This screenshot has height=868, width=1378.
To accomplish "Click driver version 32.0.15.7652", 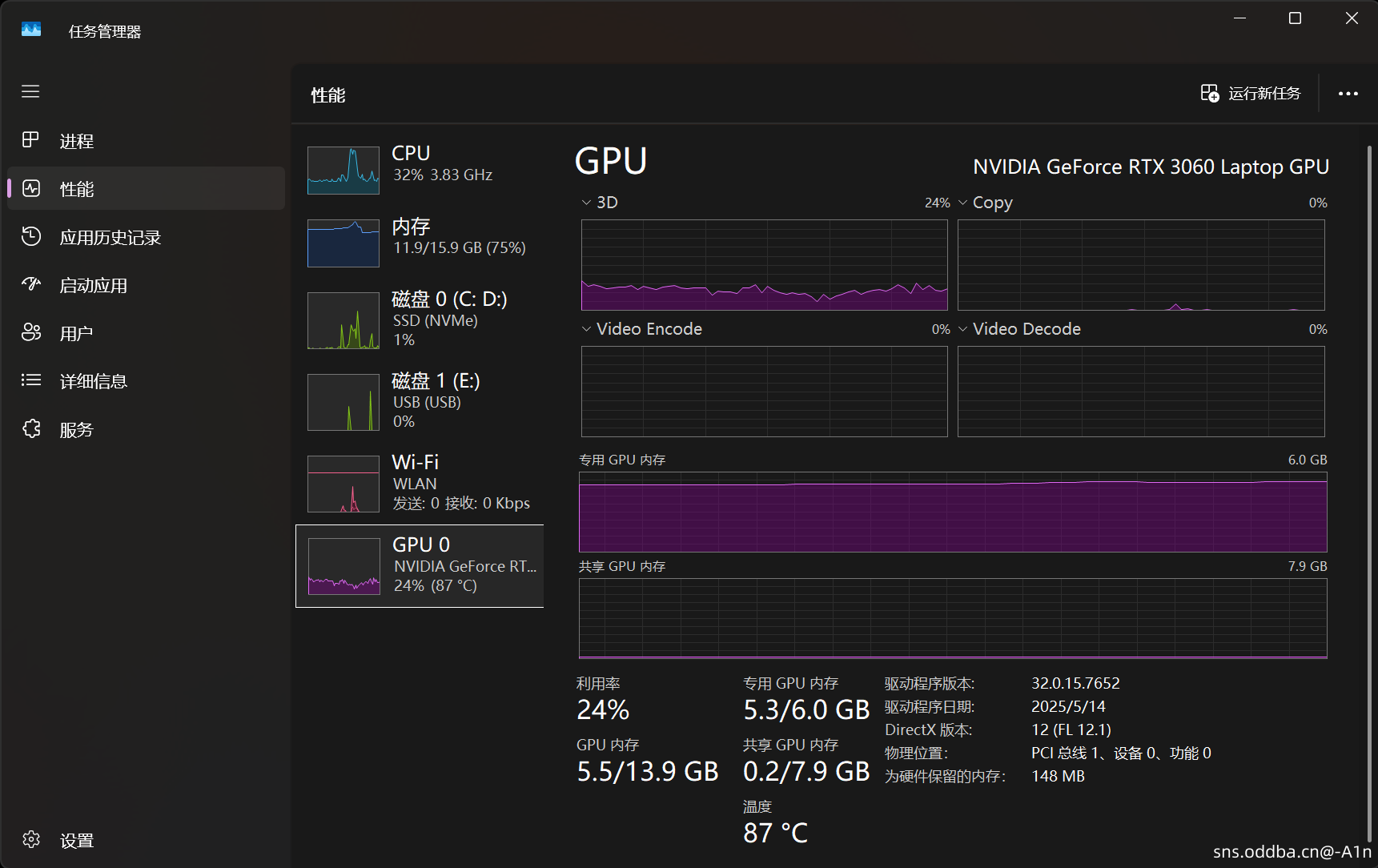I will point(1075,683).
